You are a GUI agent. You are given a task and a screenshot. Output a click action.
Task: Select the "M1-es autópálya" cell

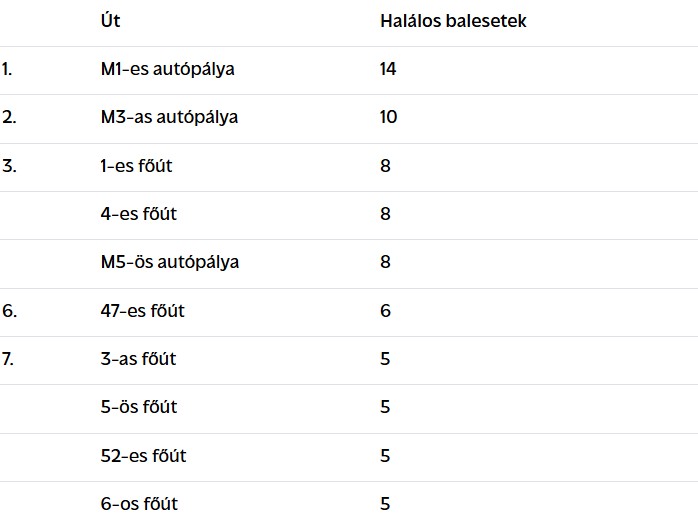[x=167, y=69]
